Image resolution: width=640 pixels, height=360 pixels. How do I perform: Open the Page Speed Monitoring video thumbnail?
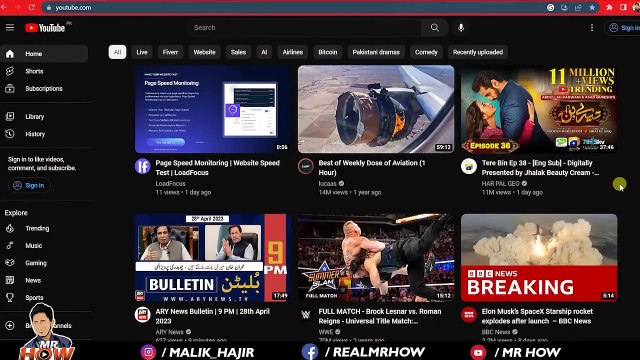(x=213, y=109)
